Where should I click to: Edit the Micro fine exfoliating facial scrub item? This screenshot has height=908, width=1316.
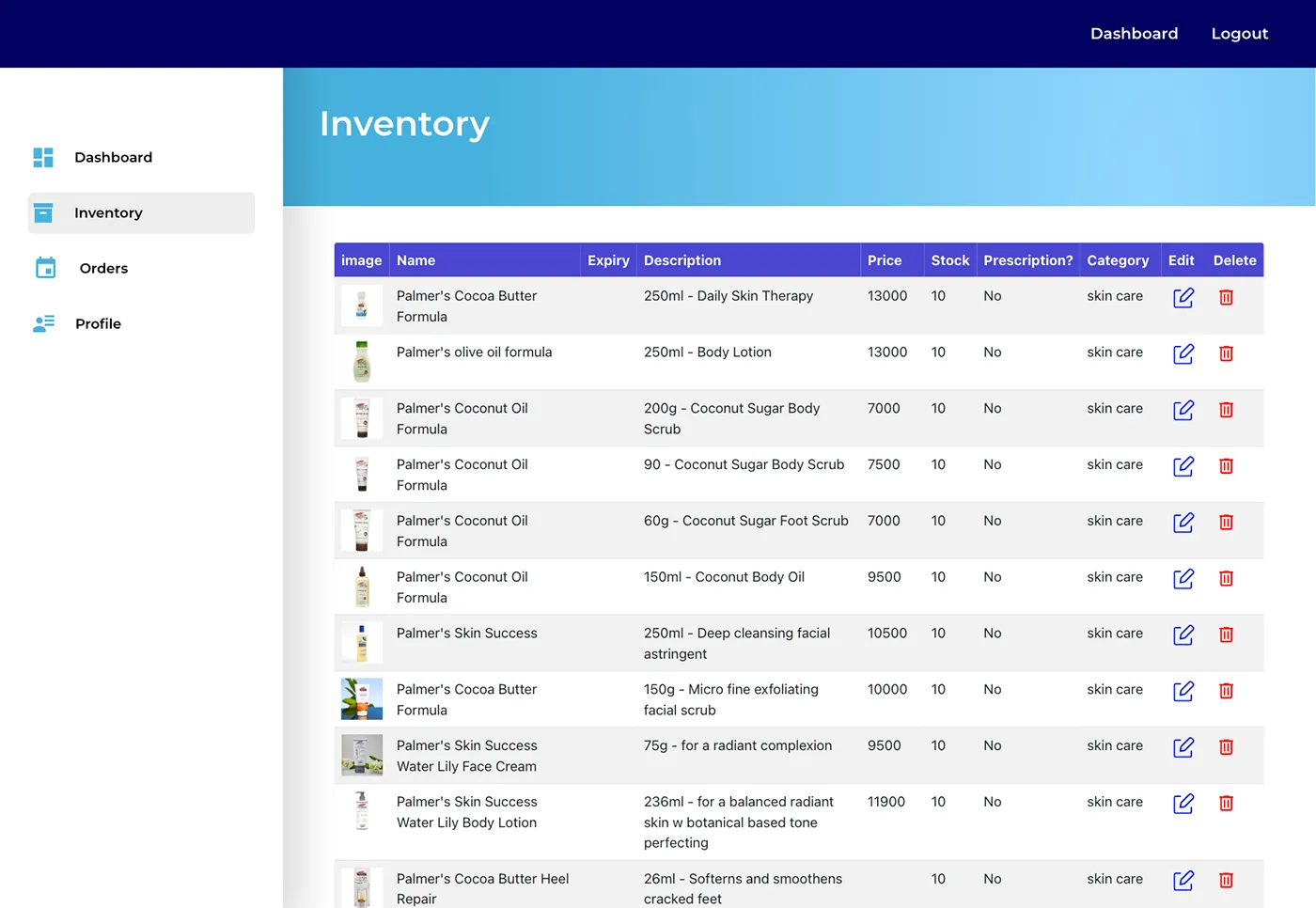pyautogui.click(x=1183, y=691)
